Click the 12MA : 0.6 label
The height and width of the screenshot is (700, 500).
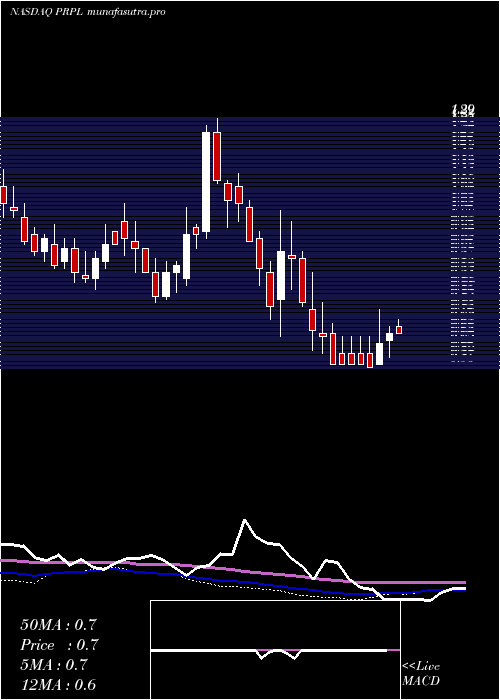58,685
